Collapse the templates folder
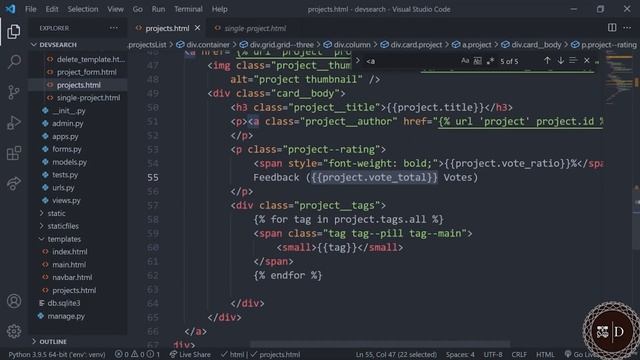 click(64, 239)
